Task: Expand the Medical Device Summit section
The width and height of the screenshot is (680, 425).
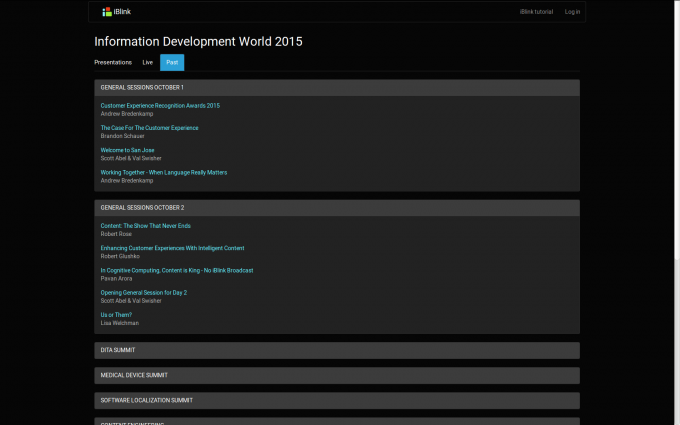Action: (x=337, y=375)
